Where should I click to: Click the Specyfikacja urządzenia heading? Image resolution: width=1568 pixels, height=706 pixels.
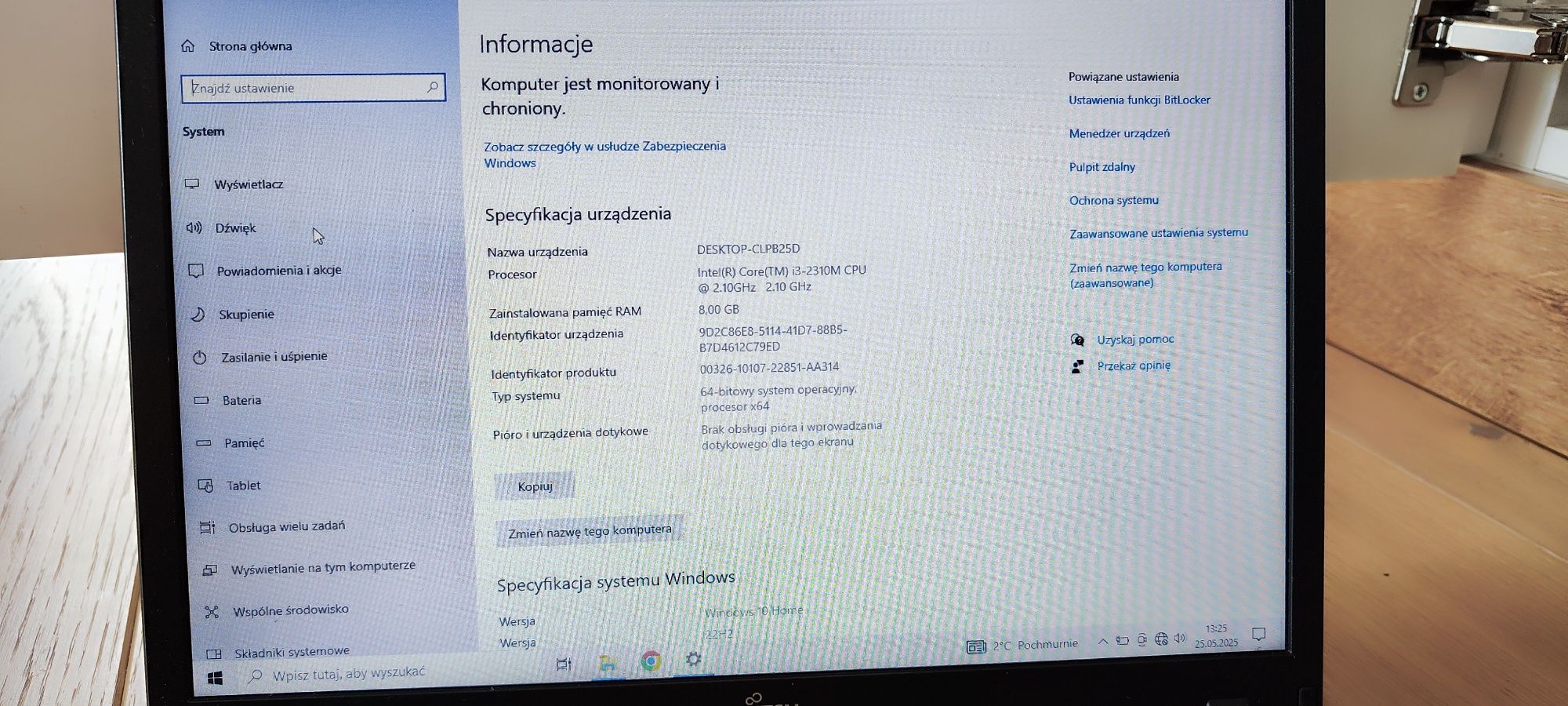(x=578, y=214)
